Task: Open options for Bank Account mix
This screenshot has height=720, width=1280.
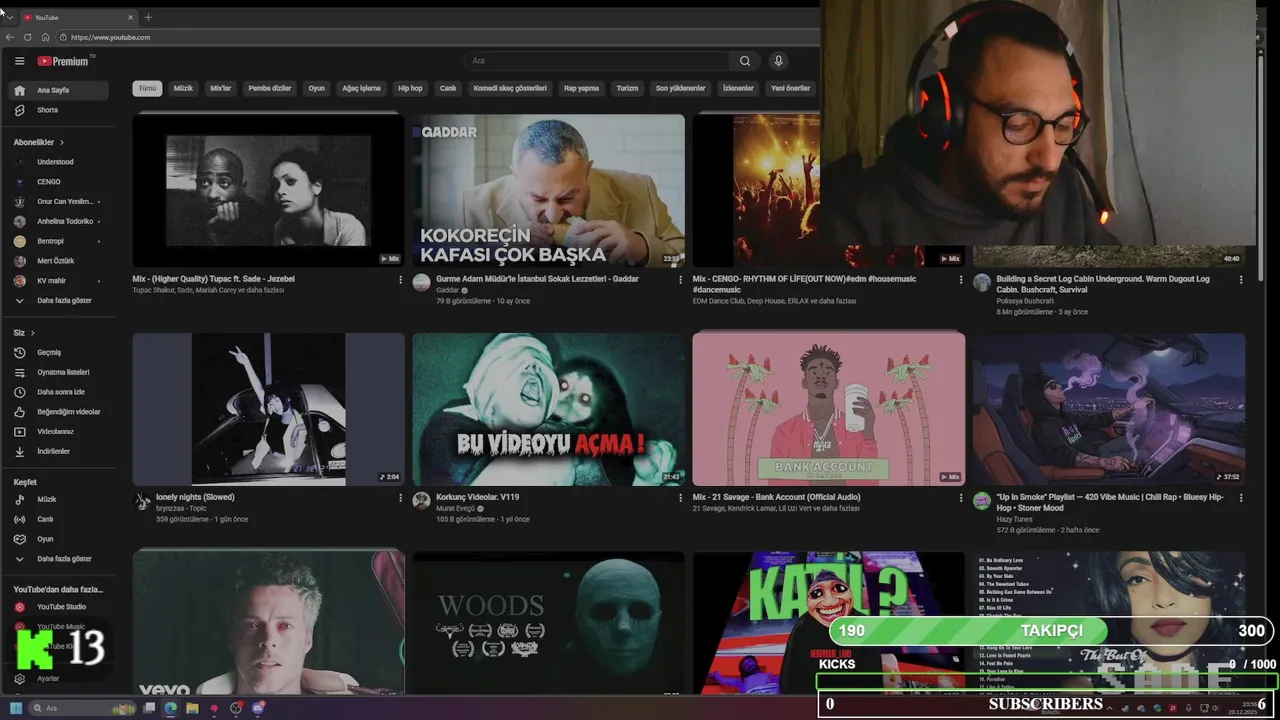Action: [961, 498]
